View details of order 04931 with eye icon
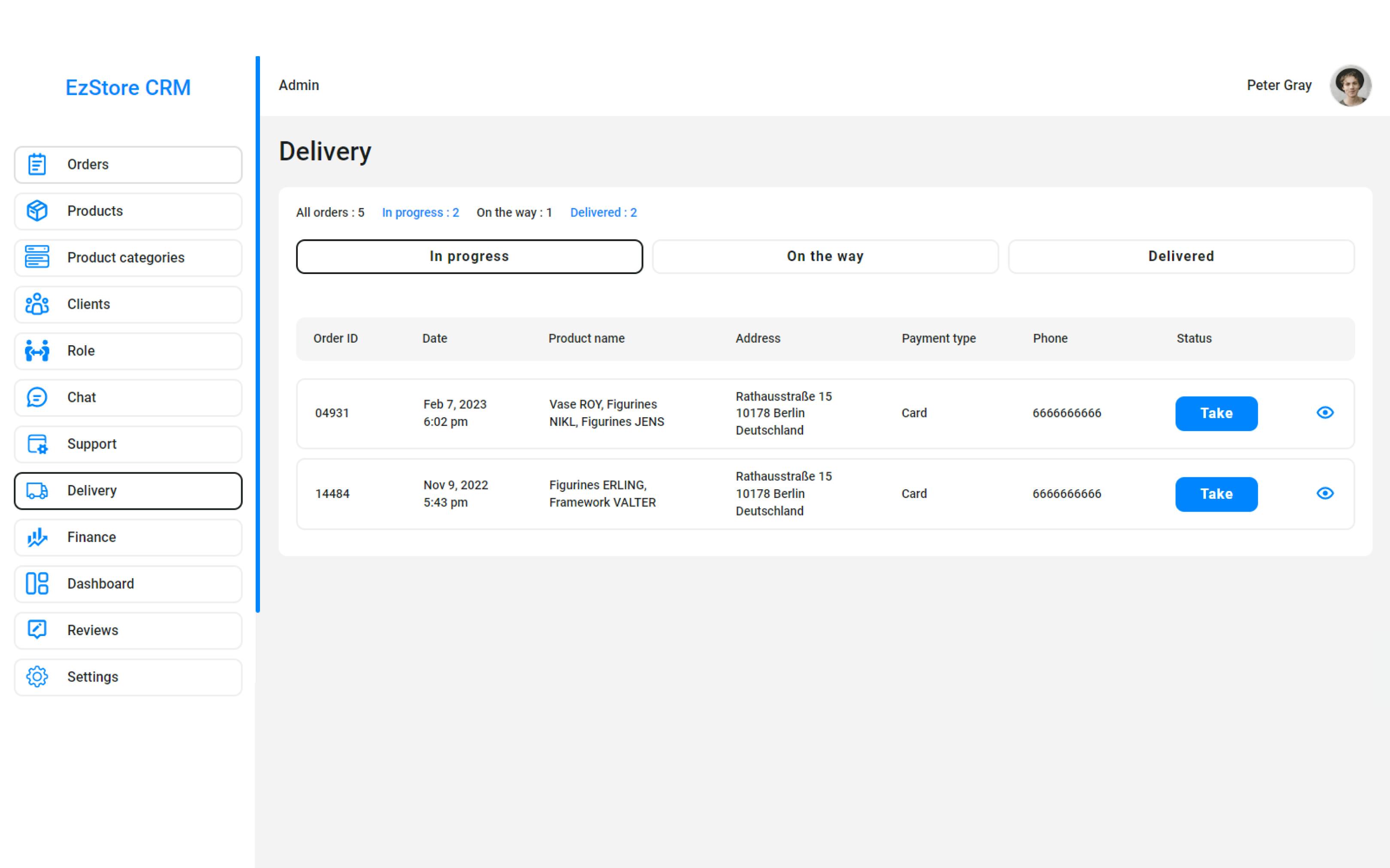This screenshot has width=1390, height=868. click(x=1324, y=413)
